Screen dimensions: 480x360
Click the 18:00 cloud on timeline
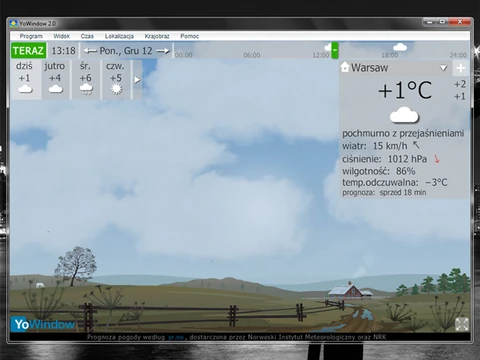click(x=400, y=47)
